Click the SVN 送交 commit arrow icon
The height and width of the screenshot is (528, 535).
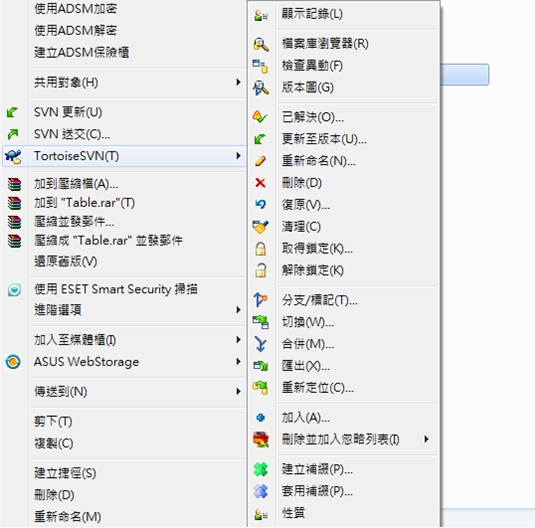pyautogui.click(x=13, y=134)
